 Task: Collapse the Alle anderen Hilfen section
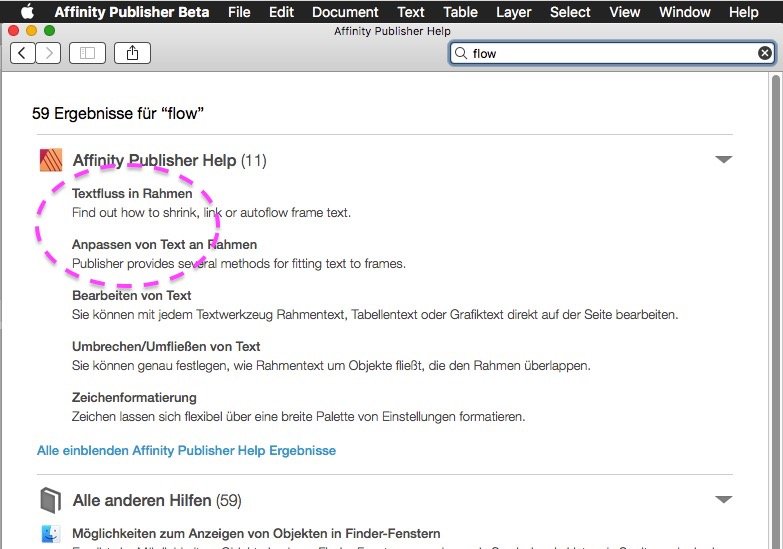[724, 499]
